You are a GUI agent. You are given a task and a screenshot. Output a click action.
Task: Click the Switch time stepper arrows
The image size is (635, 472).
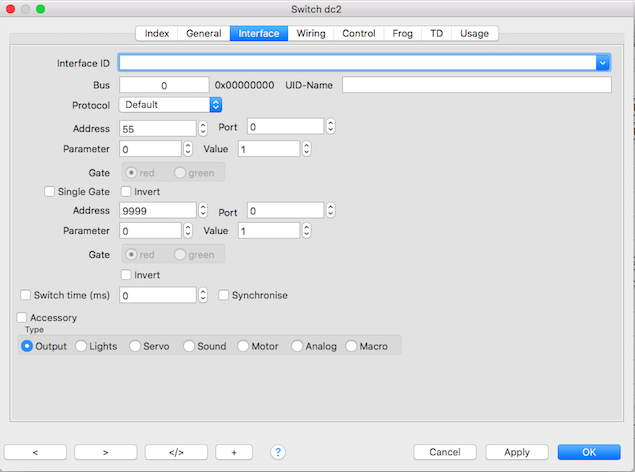[x=203, y=296]
